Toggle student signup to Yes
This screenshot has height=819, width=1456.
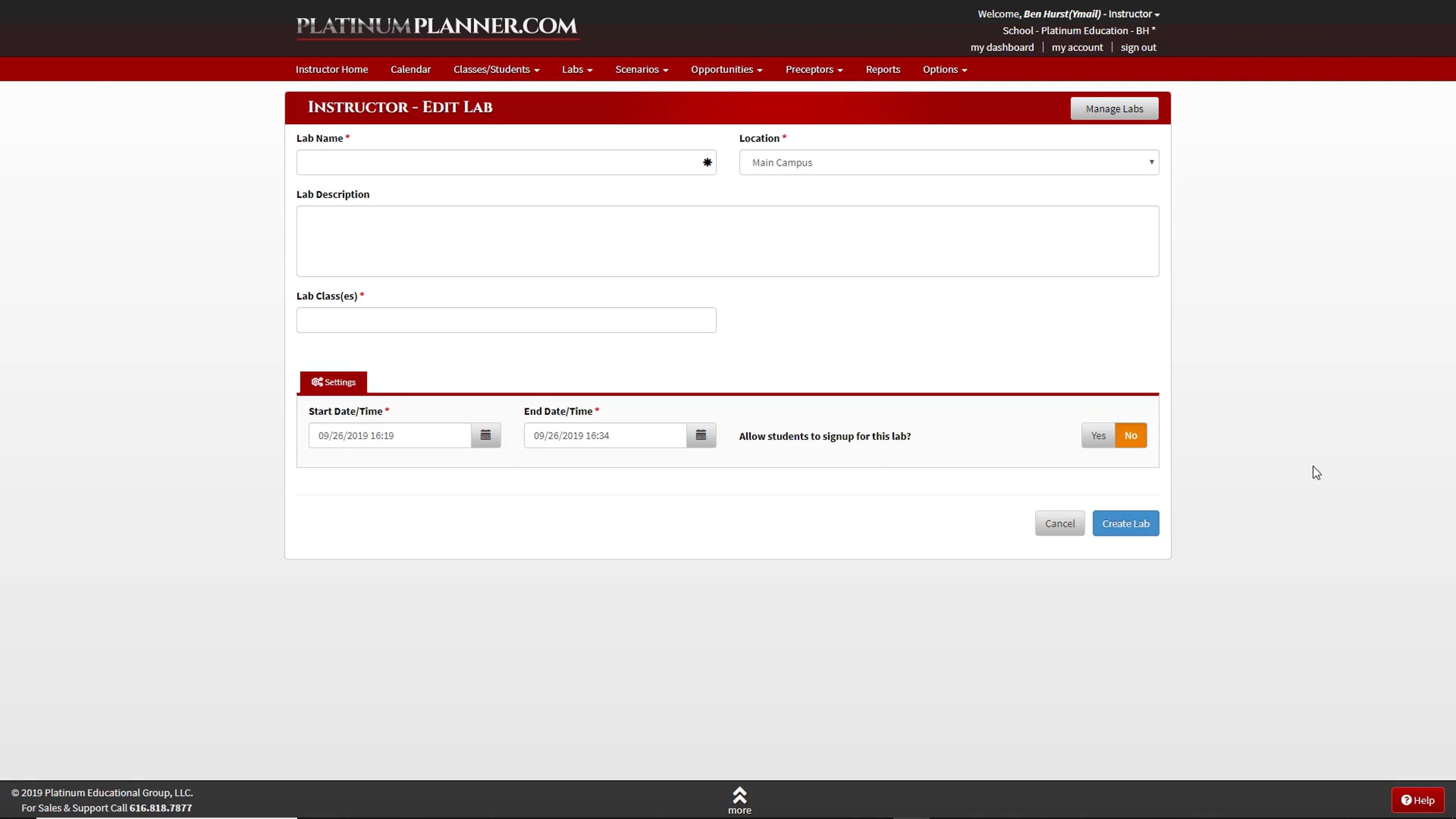pyautogui.click(x=1097, y=435)
